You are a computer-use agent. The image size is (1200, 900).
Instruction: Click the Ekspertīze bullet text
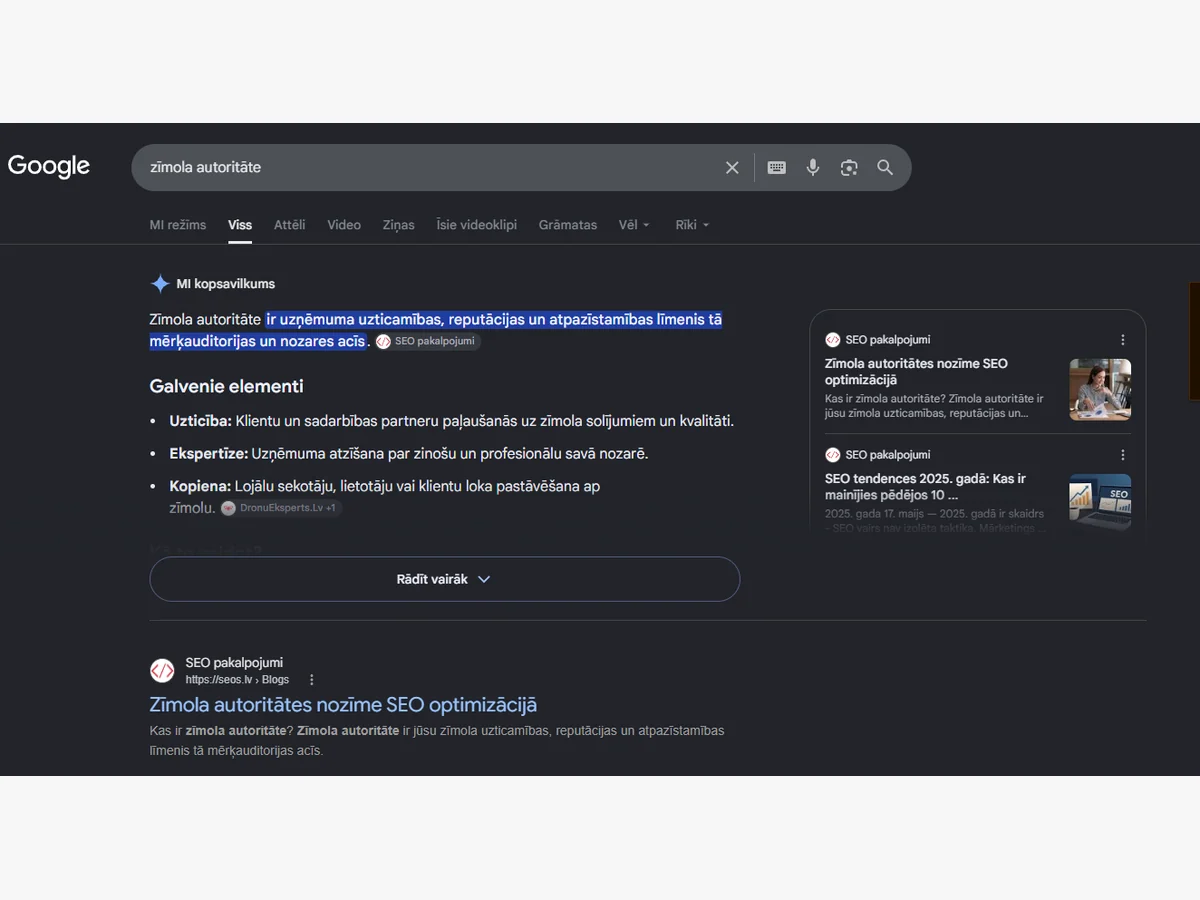409,454
